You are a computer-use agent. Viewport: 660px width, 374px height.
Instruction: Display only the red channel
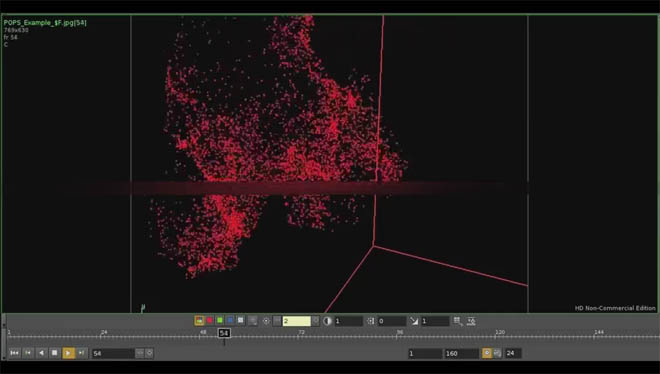[x=210, y=321]
